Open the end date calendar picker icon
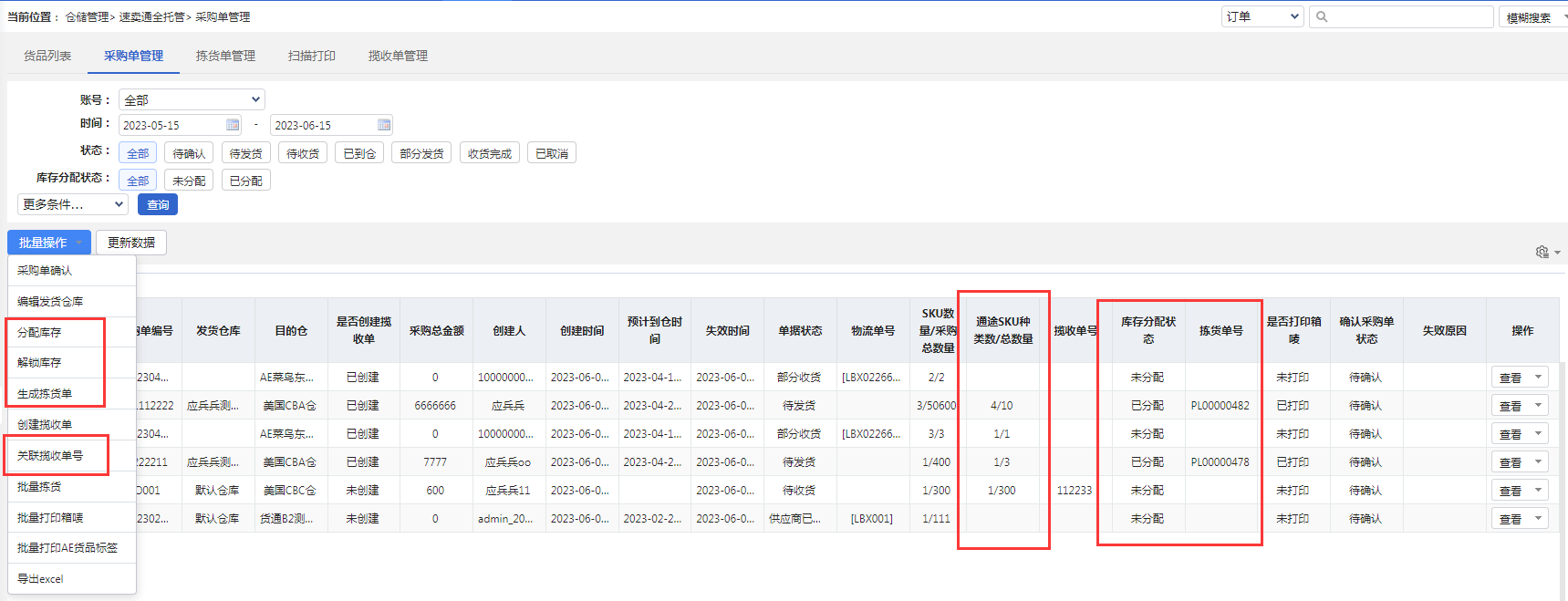The image size is (1568, 601). [384, 125]
